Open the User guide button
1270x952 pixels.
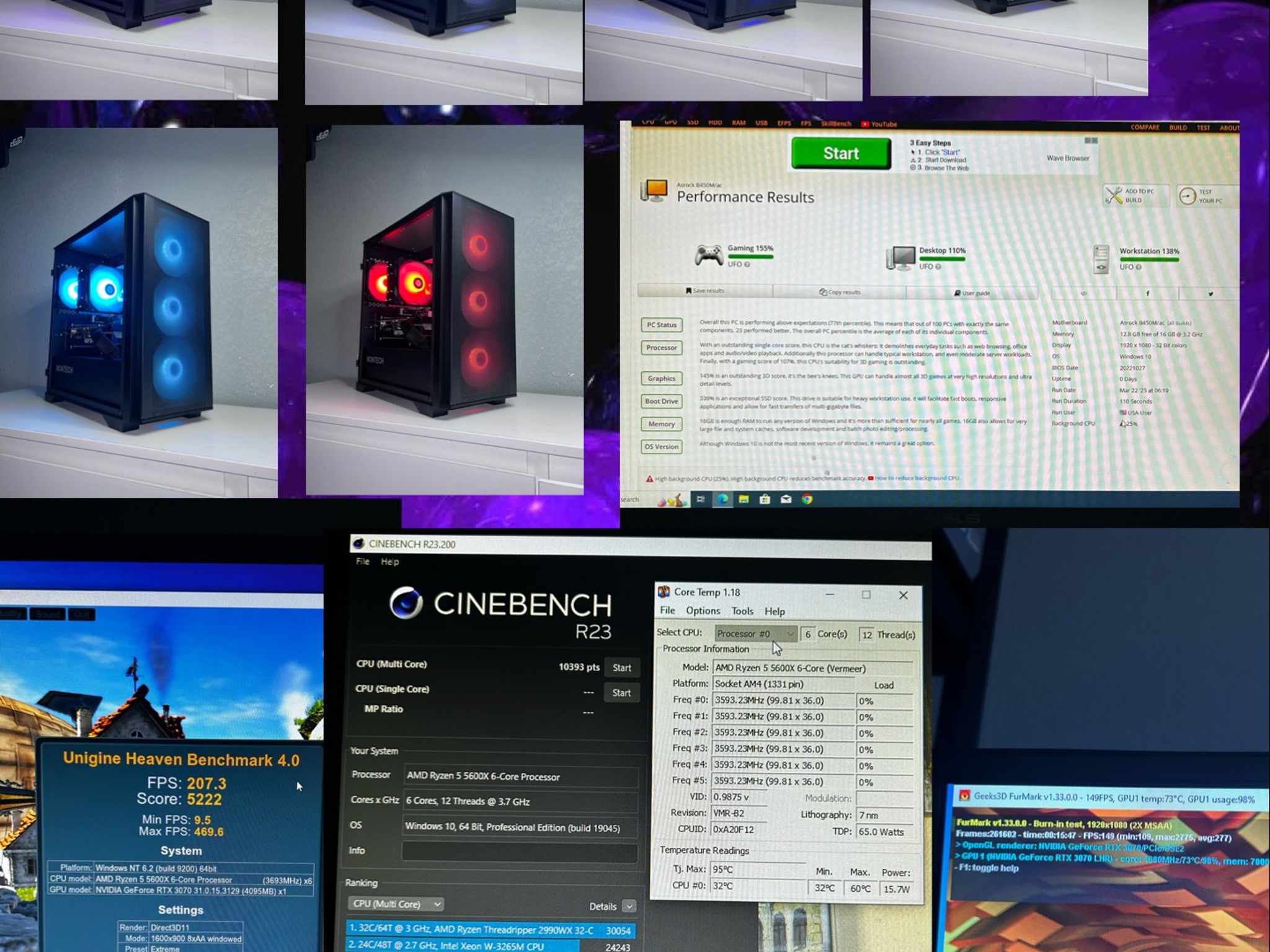[972, 293]
